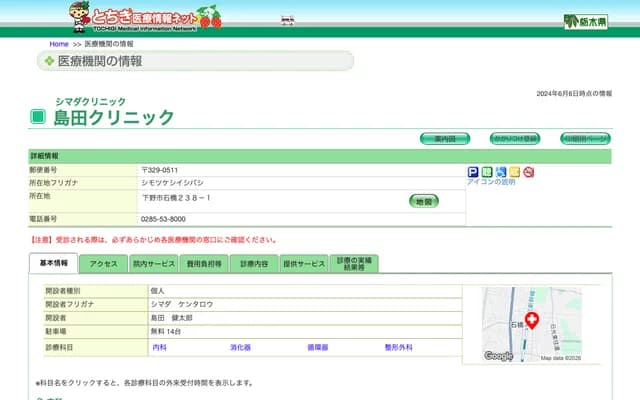Select the 診療内容 tab
Screen dimensions: 640x400
coord(254,263)
